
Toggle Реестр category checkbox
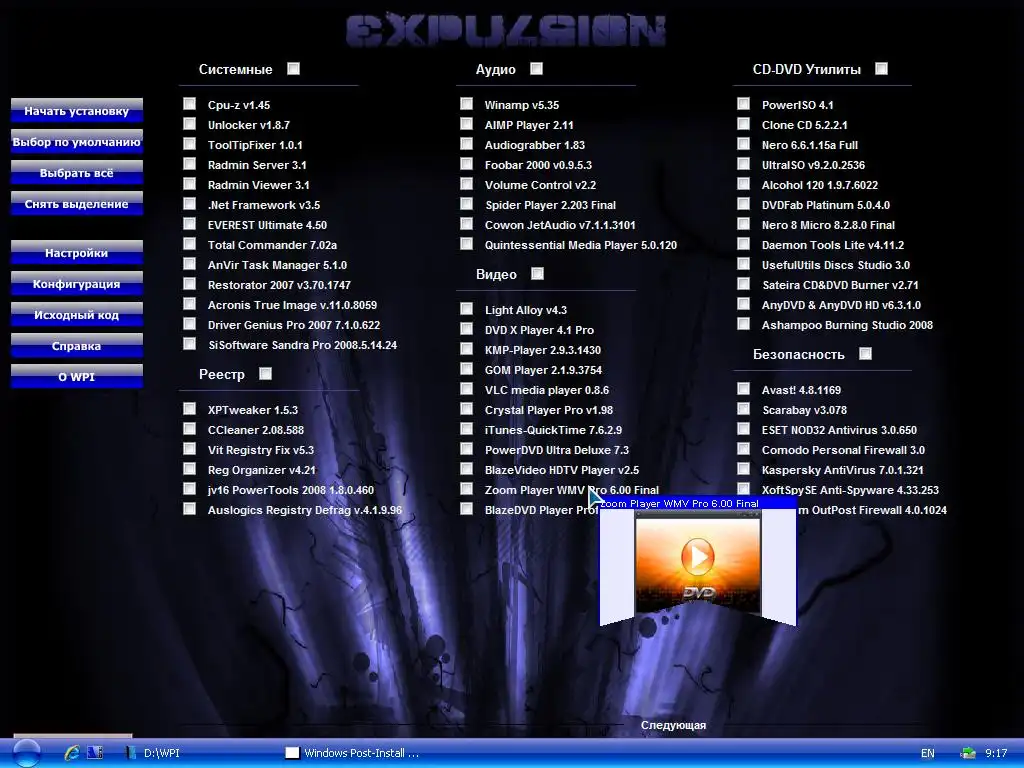(265, 374)
